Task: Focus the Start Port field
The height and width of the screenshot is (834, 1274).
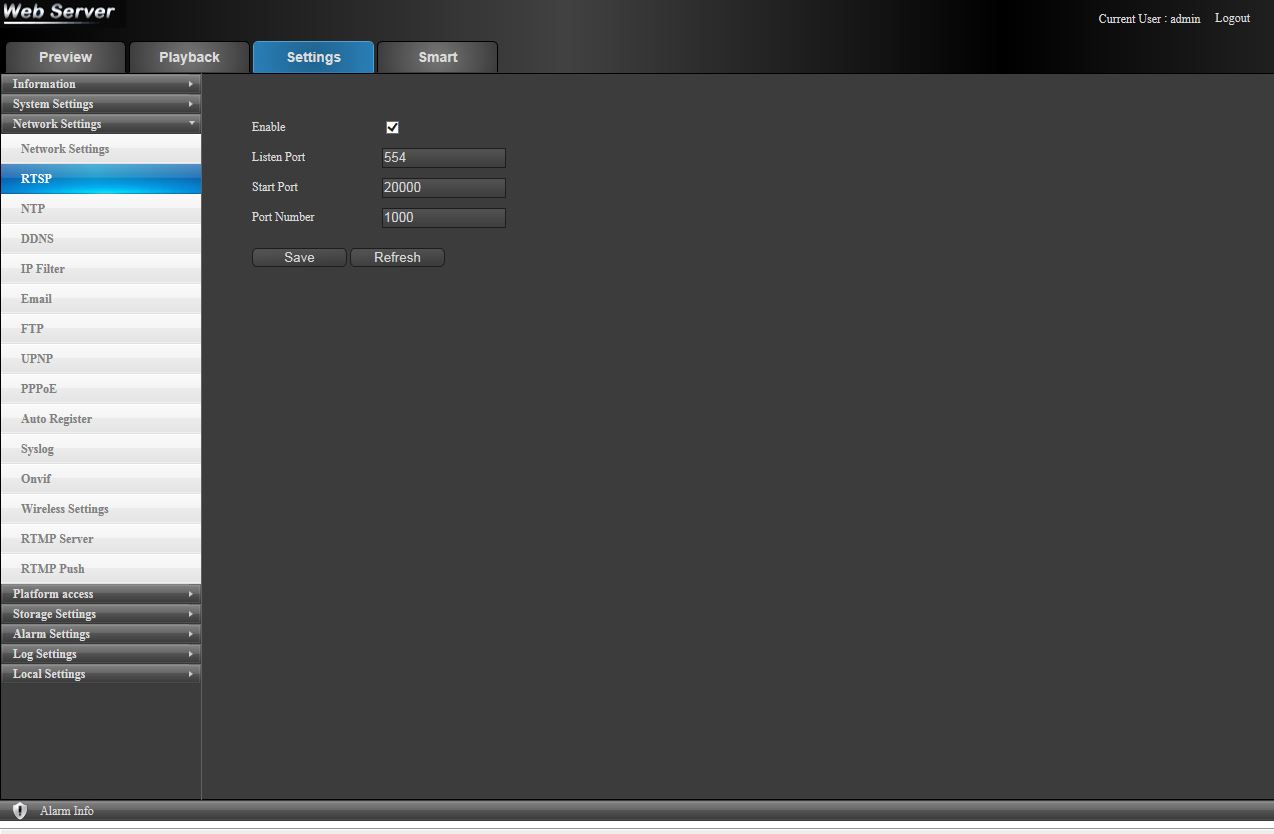Action: click(x=444, y=188)
